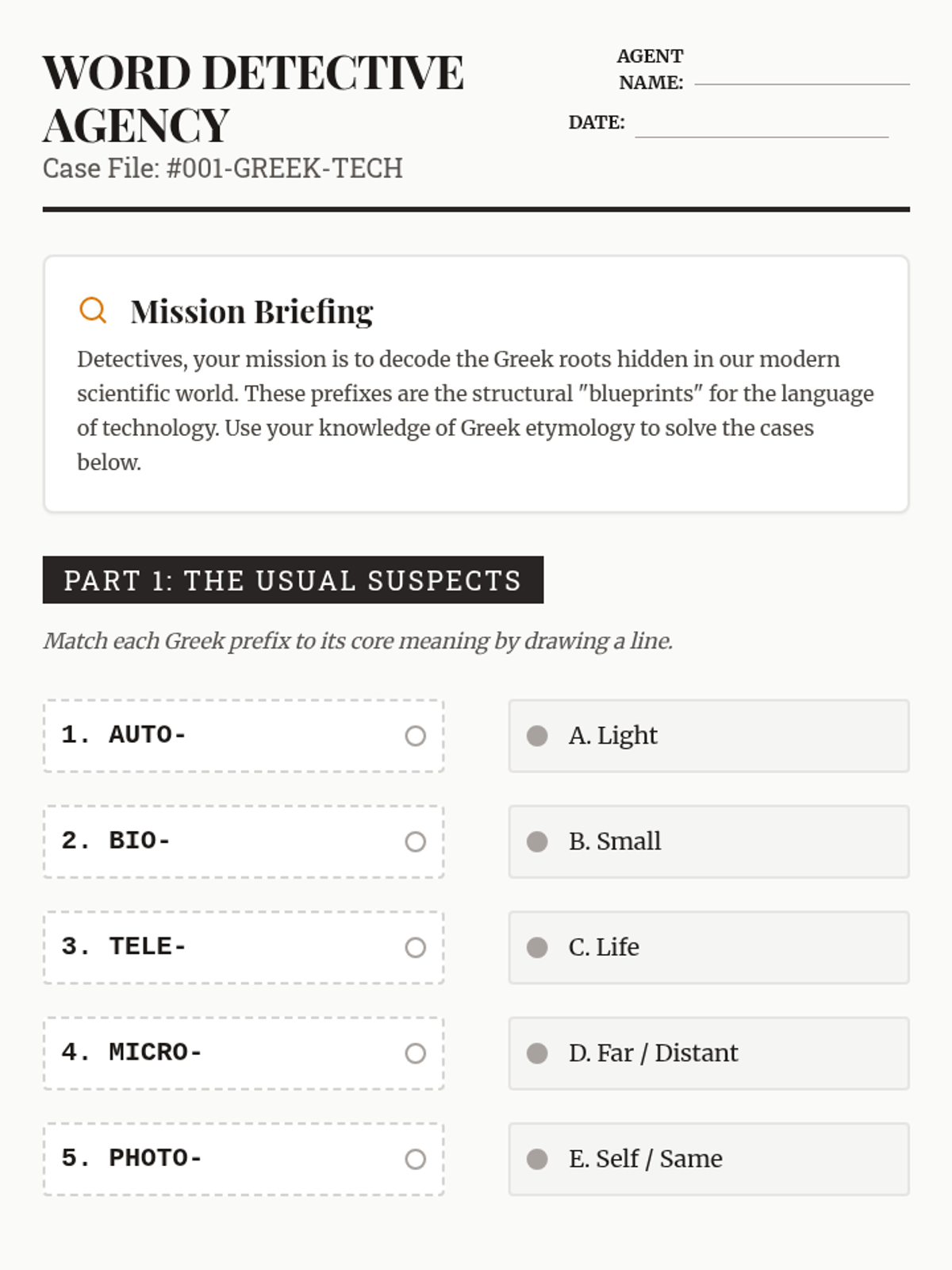Click the AUTO- prefix label
952x1270 pixels.
click(148, 735)
